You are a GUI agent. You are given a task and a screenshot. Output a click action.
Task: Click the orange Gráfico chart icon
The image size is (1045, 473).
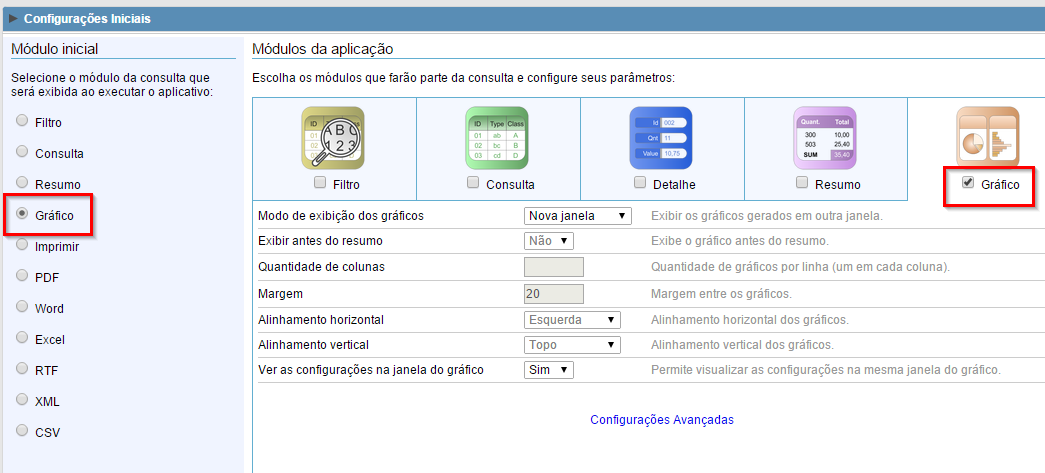point(987,138)
